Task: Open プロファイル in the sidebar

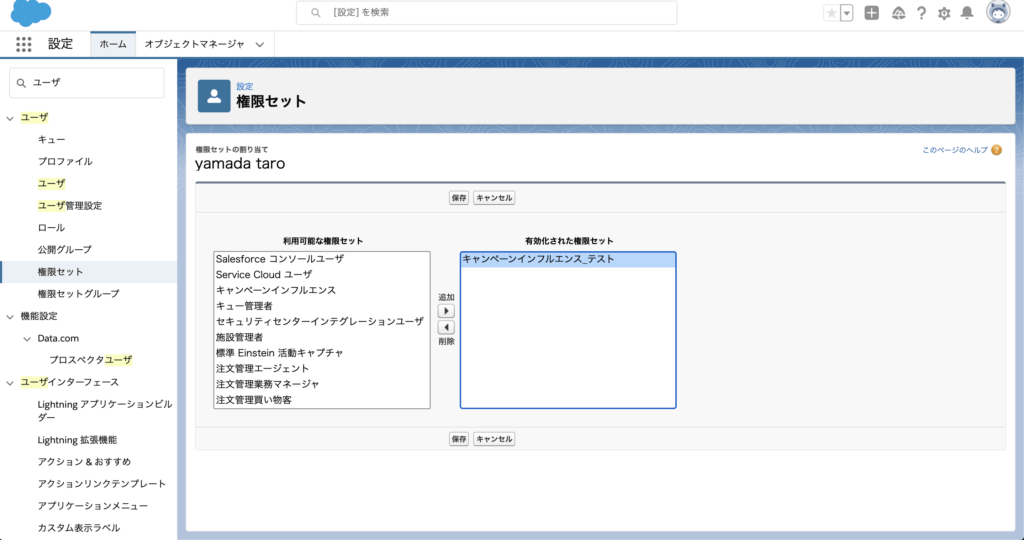Action: [65, 161]
